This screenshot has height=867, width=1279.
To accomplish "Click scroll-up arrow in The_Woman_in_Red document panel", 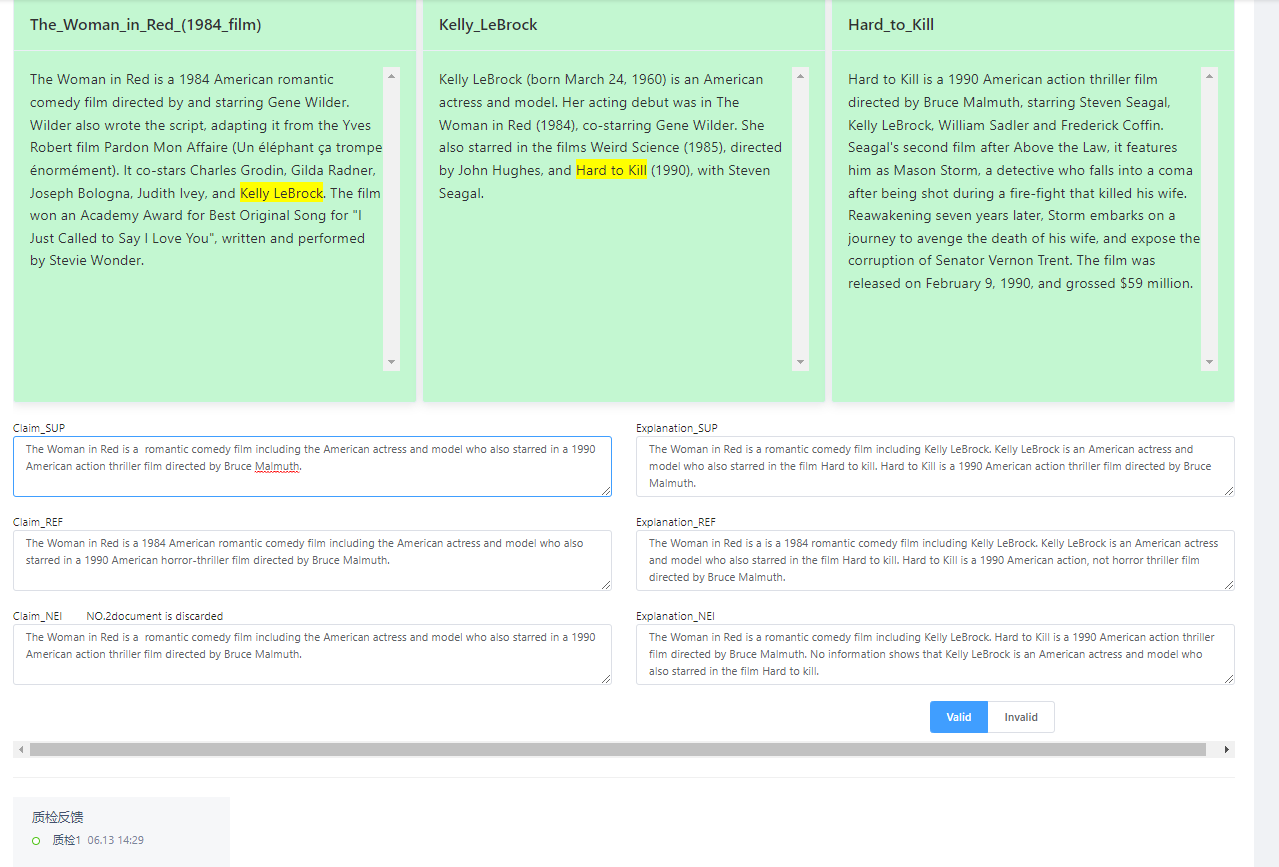I will point(391,76).
